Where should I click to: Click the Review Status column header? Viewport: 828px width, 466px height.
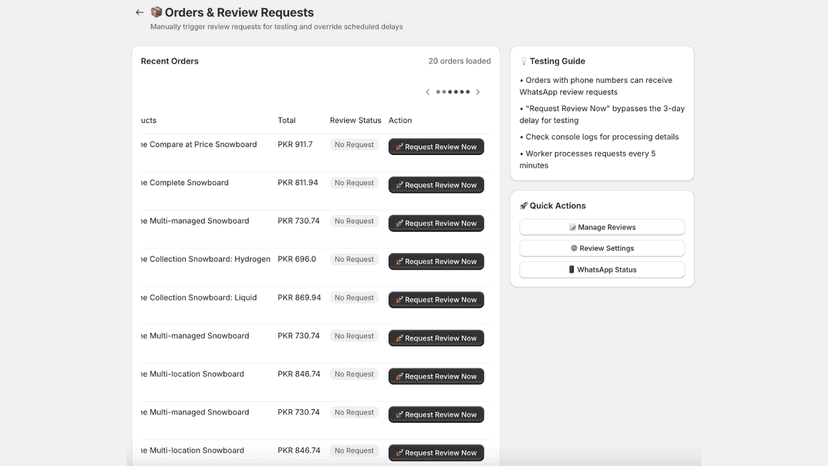click(x=355, y=120)
